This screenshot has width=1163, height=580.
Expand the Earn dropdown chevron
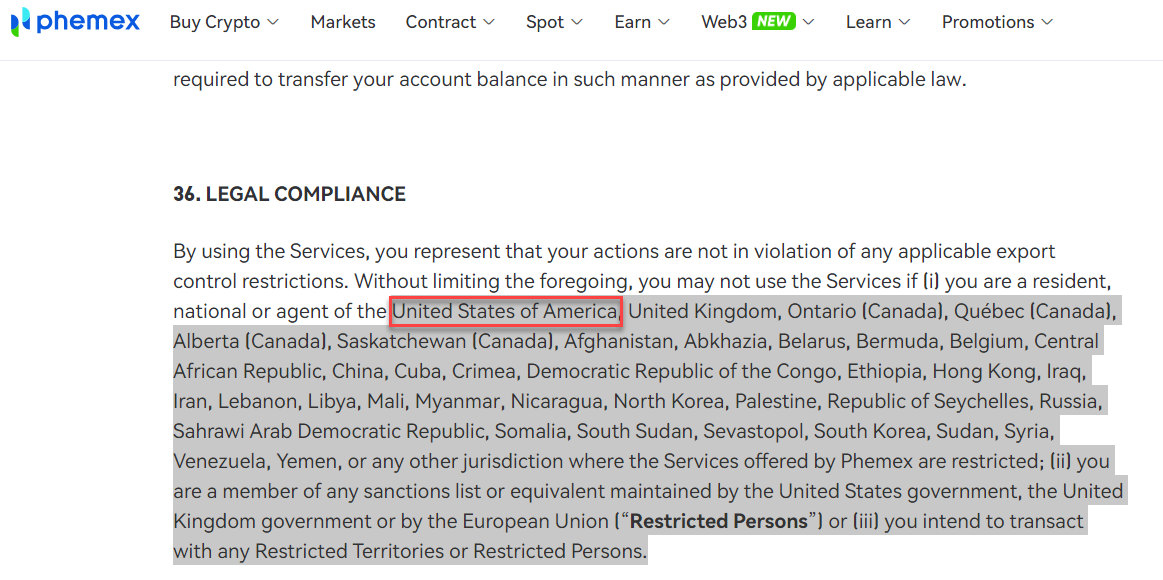coord(664,22)
